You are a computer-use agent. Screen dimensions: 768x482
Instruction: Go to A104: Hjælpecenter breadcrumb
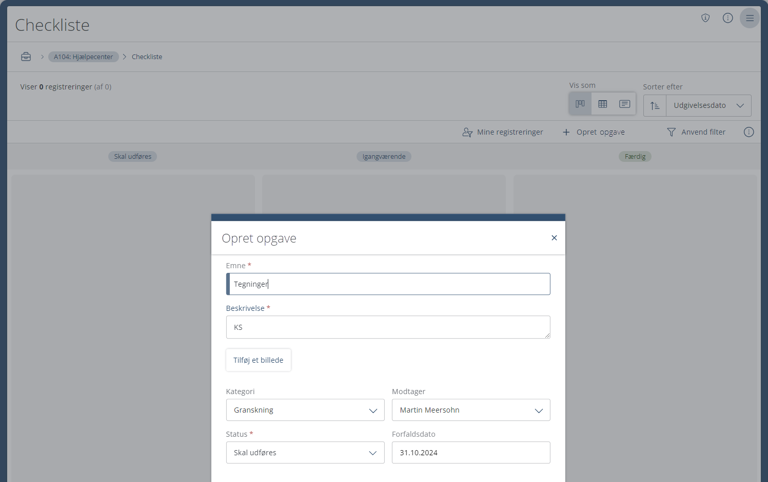click(83, 57)
